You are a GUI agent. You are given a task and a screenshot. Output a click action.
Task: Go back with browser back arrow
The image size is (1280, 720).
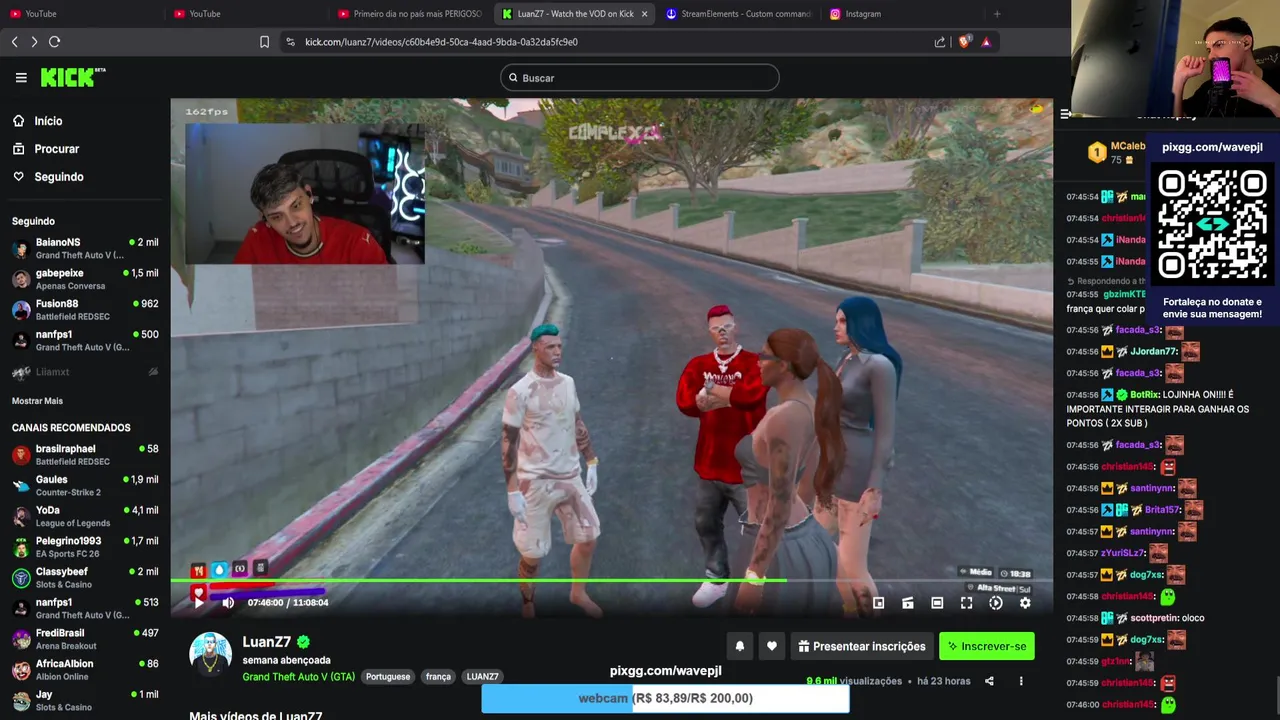(x=14, y=42)
